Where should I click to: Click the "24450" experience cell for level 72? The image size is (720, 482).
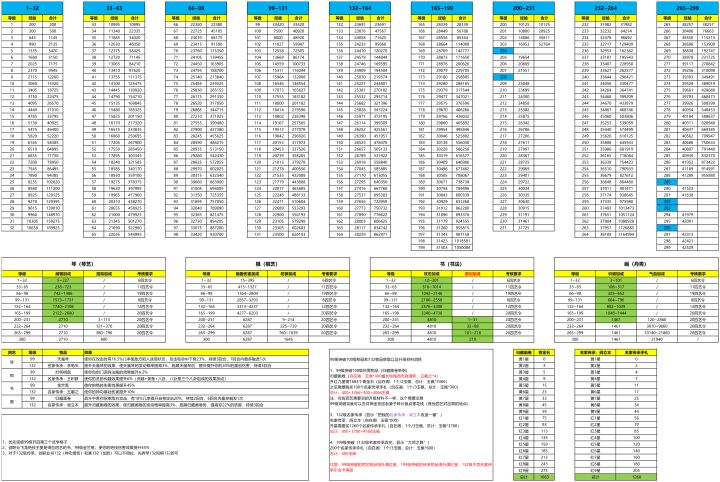(196, 64)
